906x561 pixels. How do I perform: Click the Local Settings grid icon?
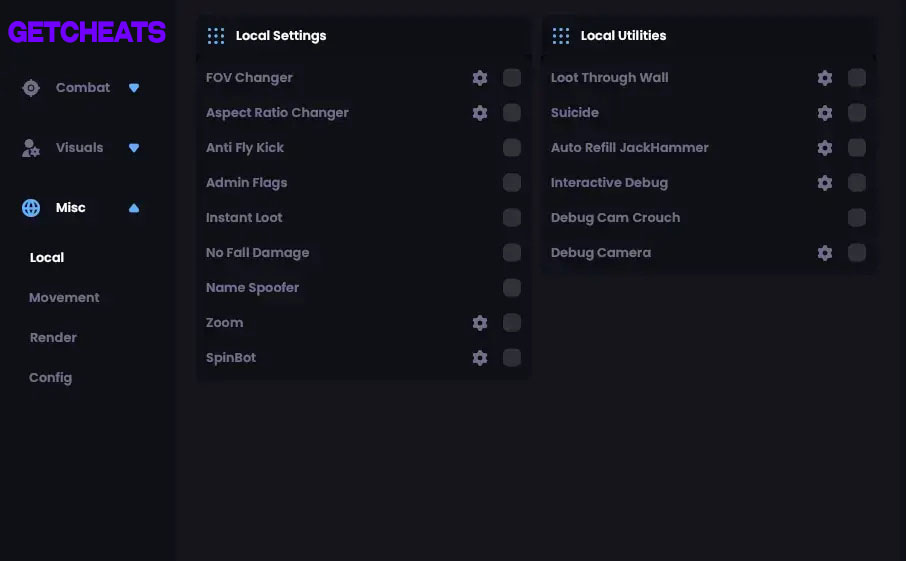216,36
